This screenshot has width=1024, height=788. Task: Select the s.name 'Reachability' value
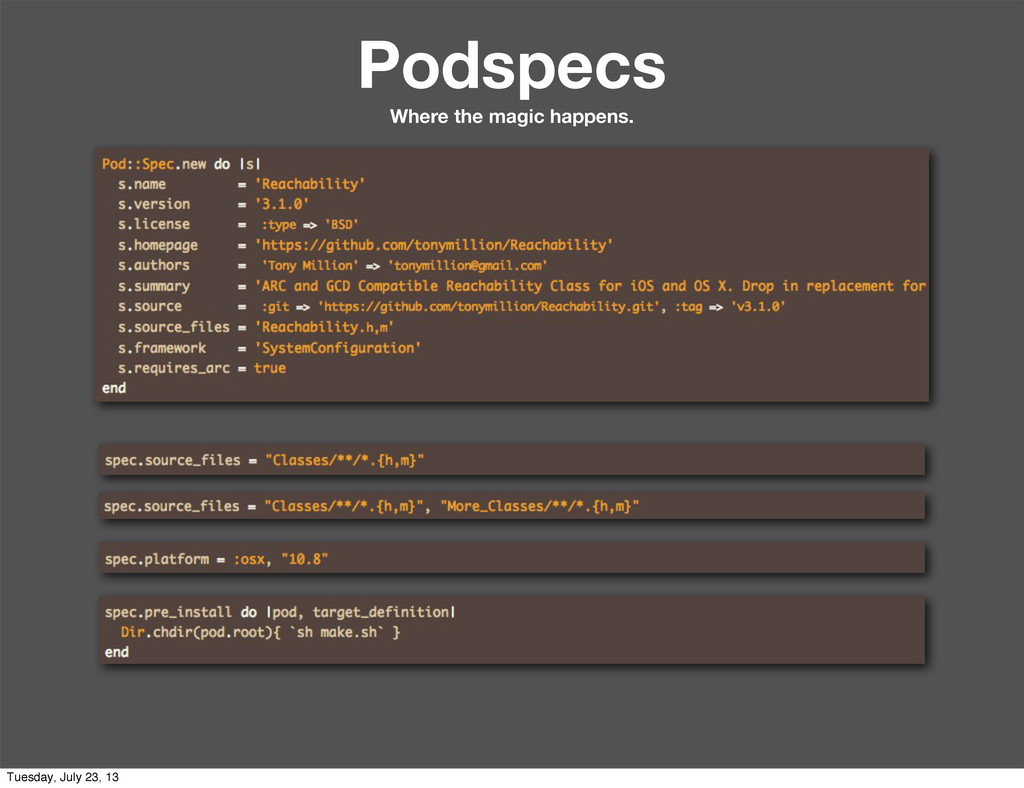click(310, 184)
